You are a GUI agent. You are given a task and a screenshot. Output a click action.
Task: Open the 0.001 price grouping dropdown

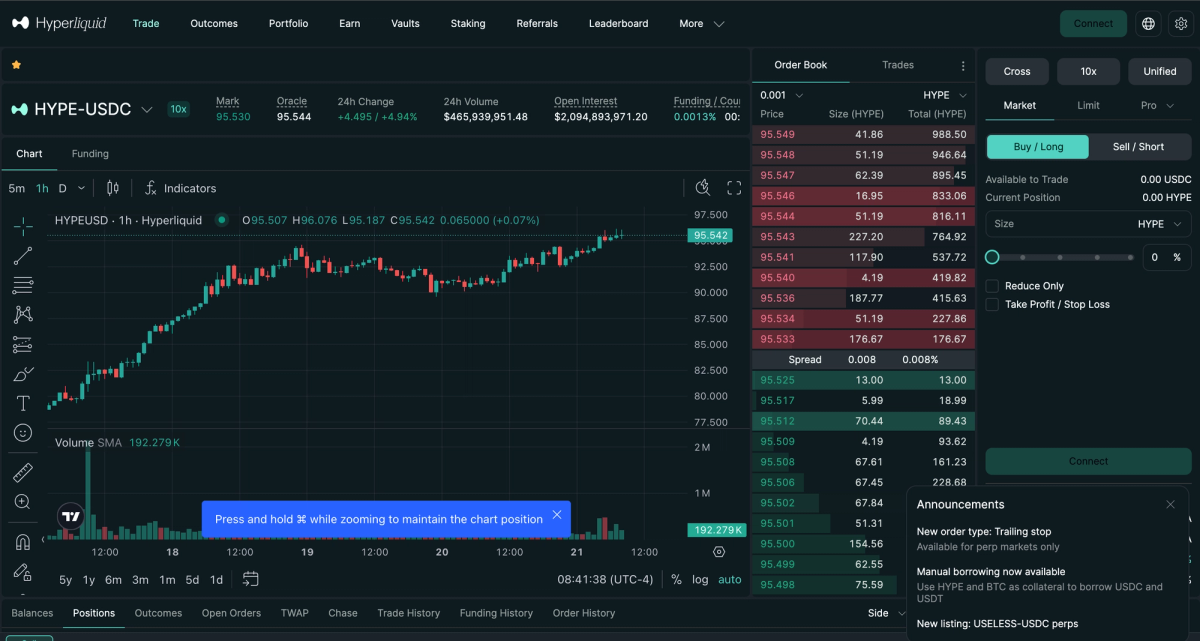(782, 95)
